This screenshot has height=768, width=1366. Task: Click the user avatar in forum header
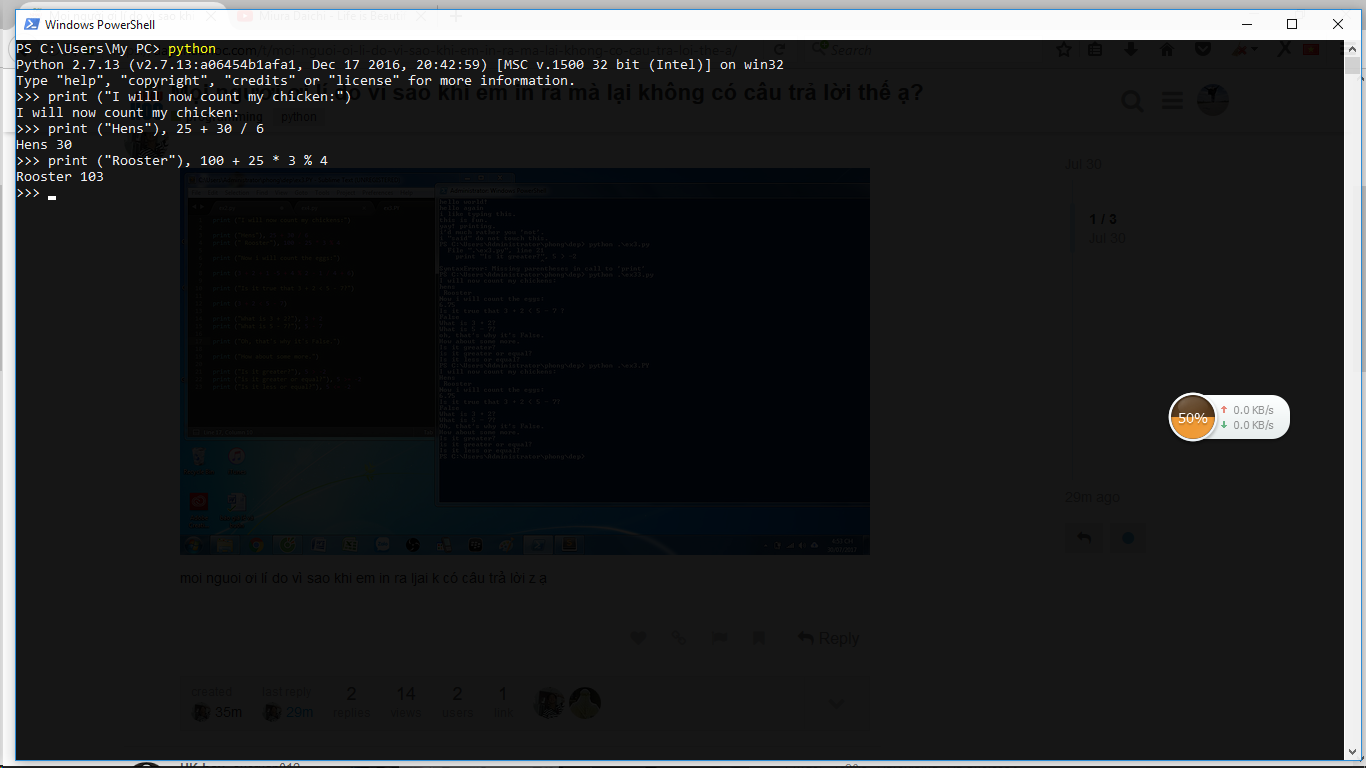[x=1212, y=100]
